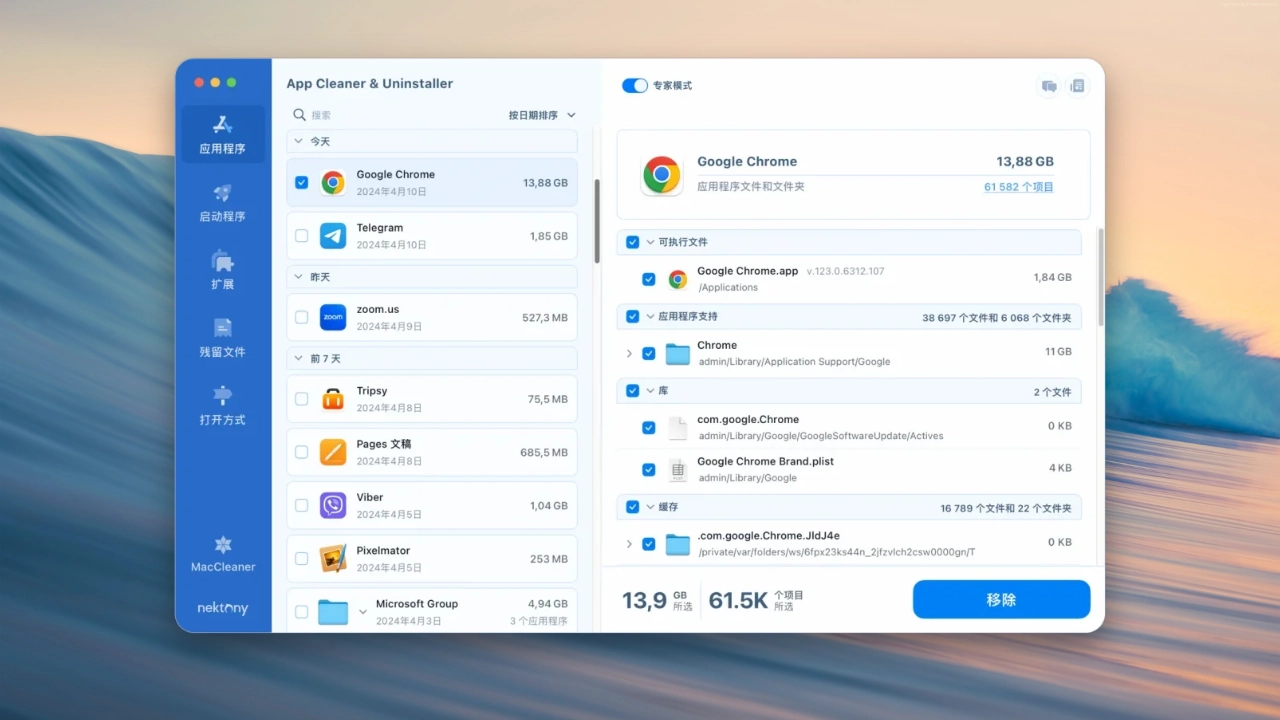Expand the .com.google.Chrome.JIdJ4e folder

tap(629, 544)
